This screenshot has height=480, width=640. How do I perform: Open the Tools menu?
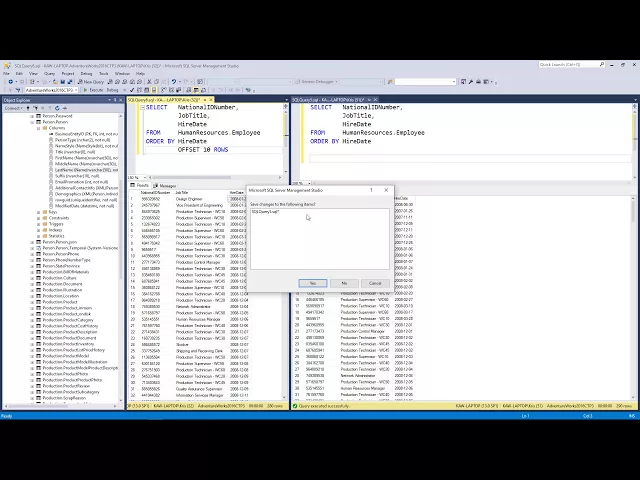coord(104,73)
